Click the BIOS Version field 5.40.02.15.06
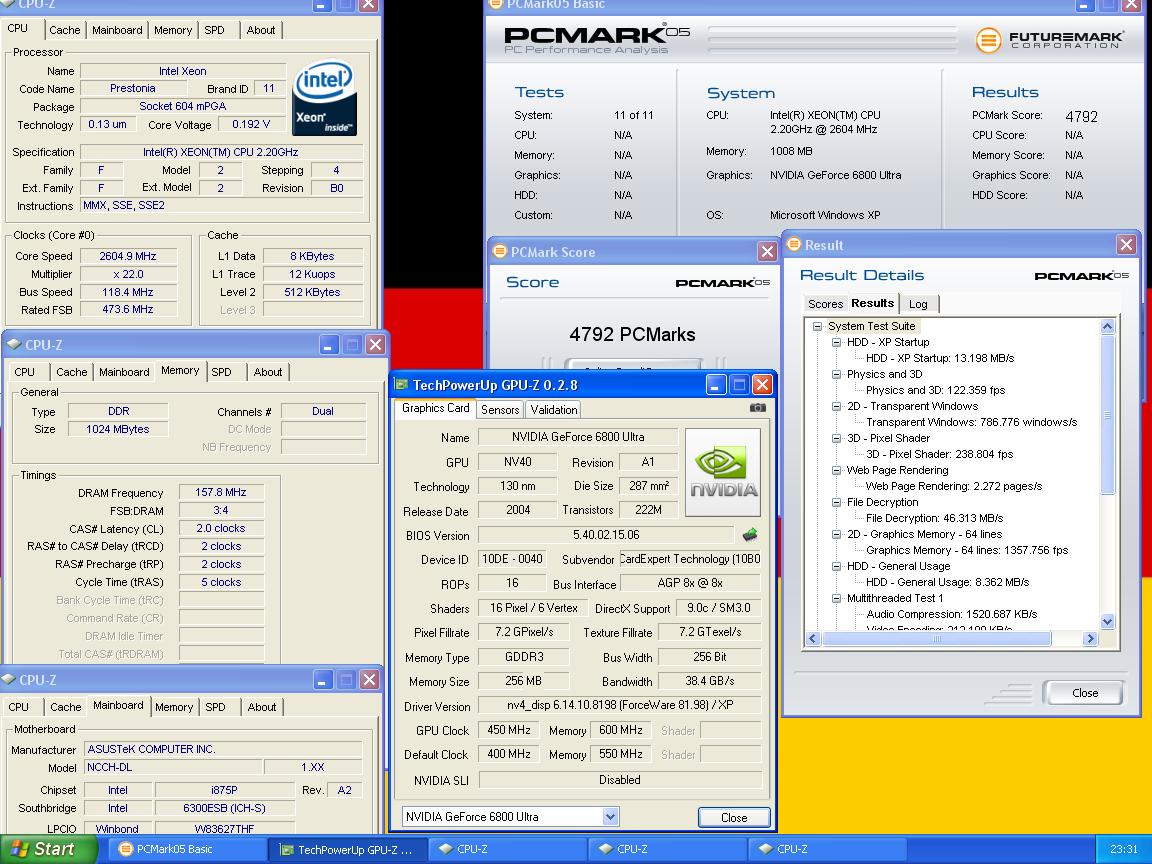This screenshot has width=1152, height=864. (x=606, y=535)
